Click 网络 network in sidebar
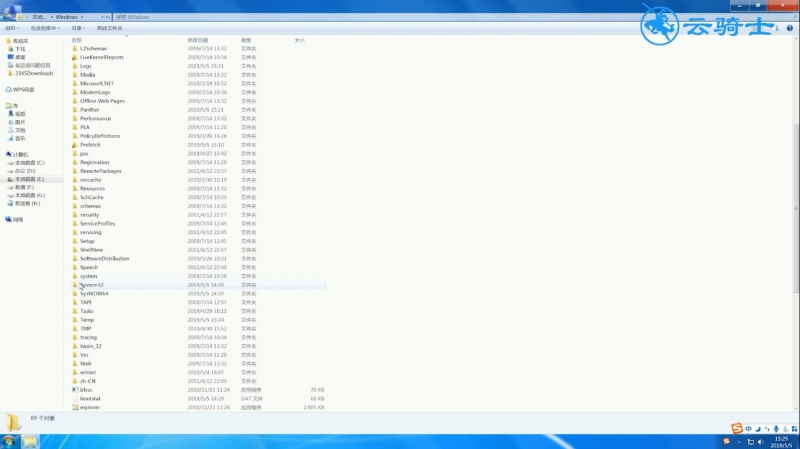The width and height of the screenshot is (800, 449). (x=14, y=219)
